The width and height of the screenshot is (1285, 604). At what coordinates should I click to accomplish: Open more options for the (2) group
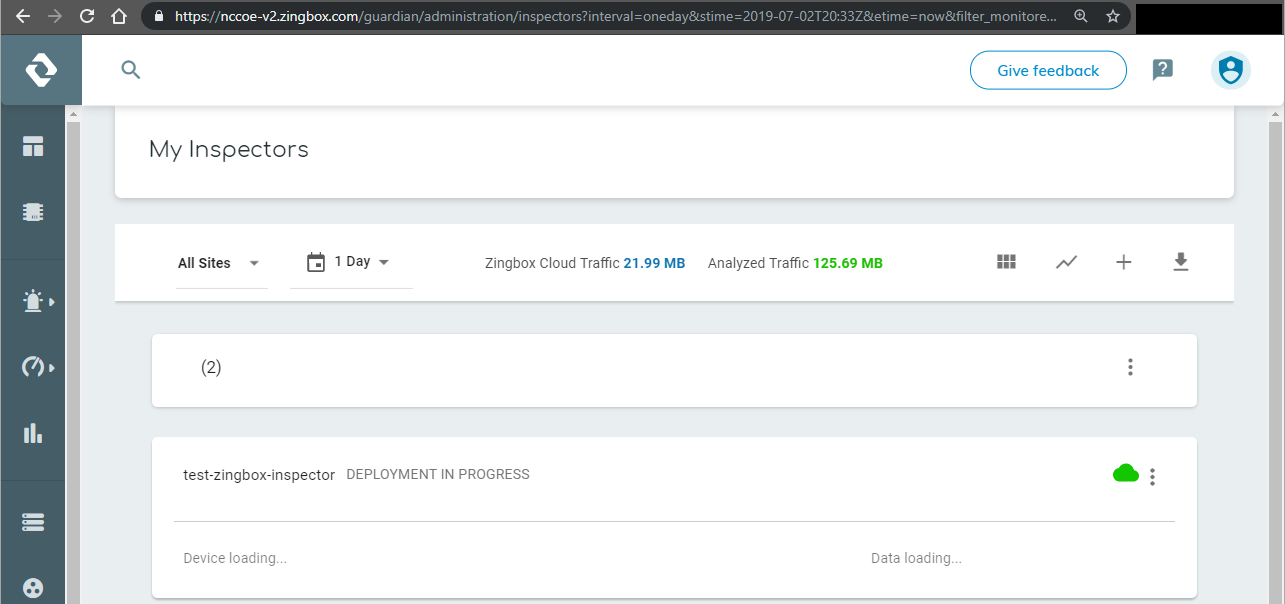(x=1130, y=367)
